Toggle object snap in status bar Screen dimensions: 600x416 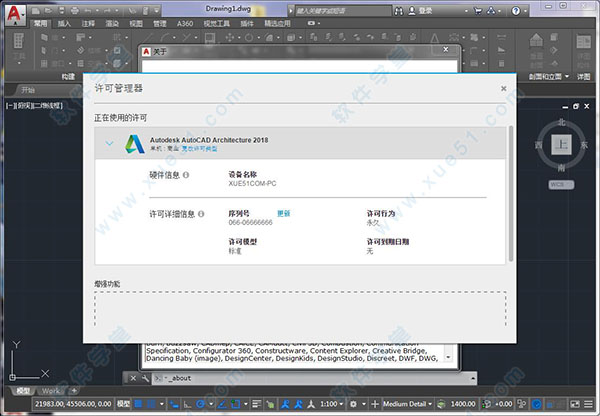point(235,404)
